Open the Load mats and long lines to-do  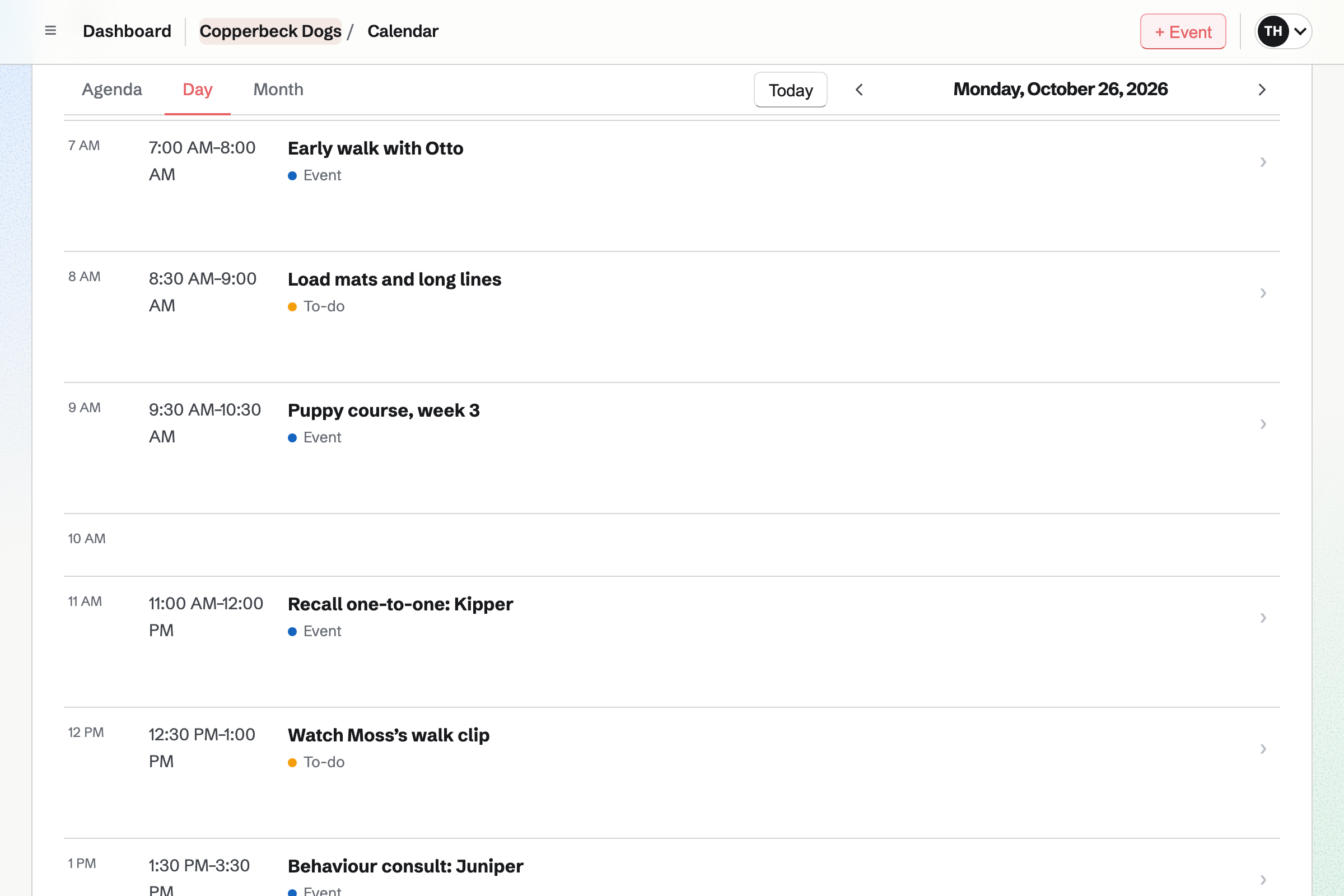point(394,279)
